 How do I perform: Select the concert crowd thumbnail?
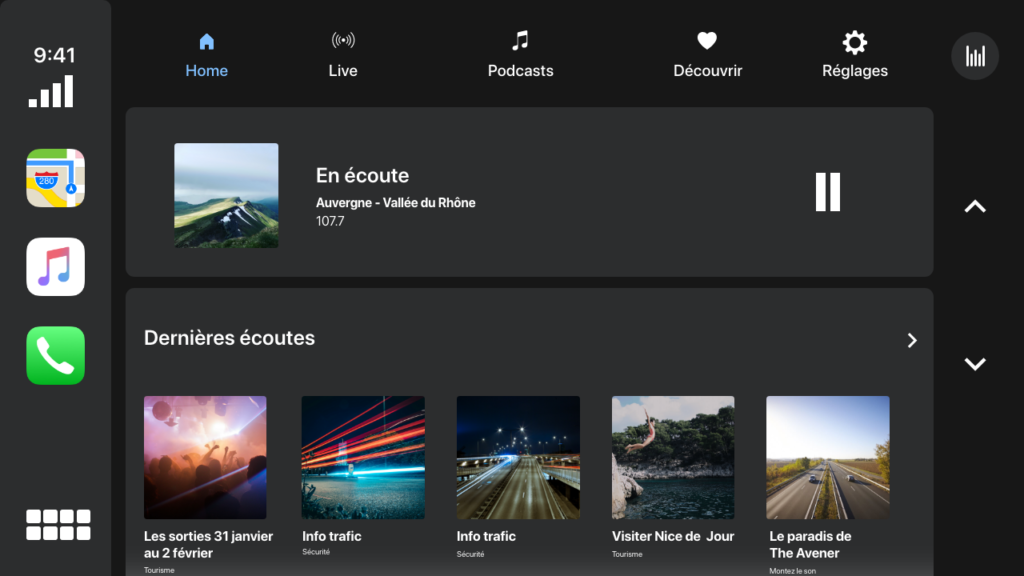pos(205,457)
